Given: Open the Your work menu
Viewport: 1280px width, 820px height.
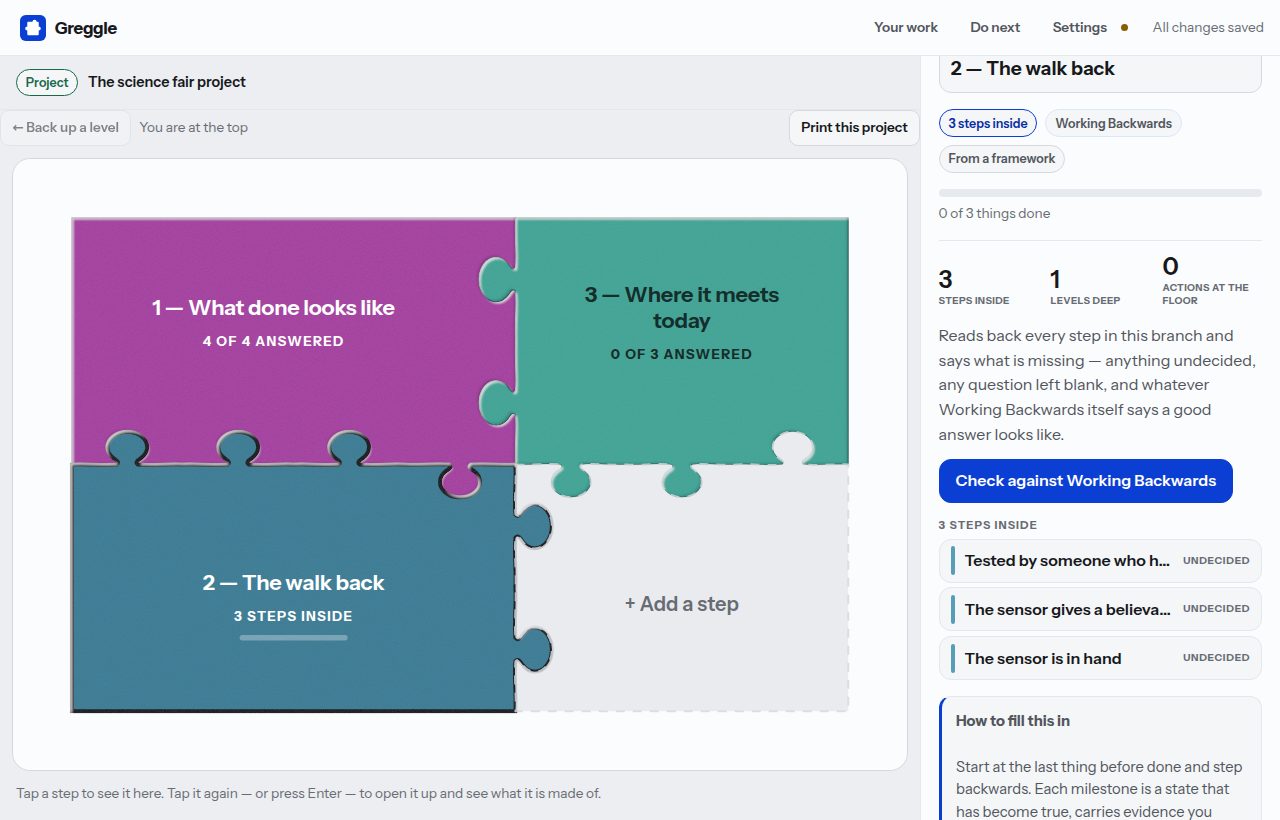Looking at the screenshot, I should 906,28.
